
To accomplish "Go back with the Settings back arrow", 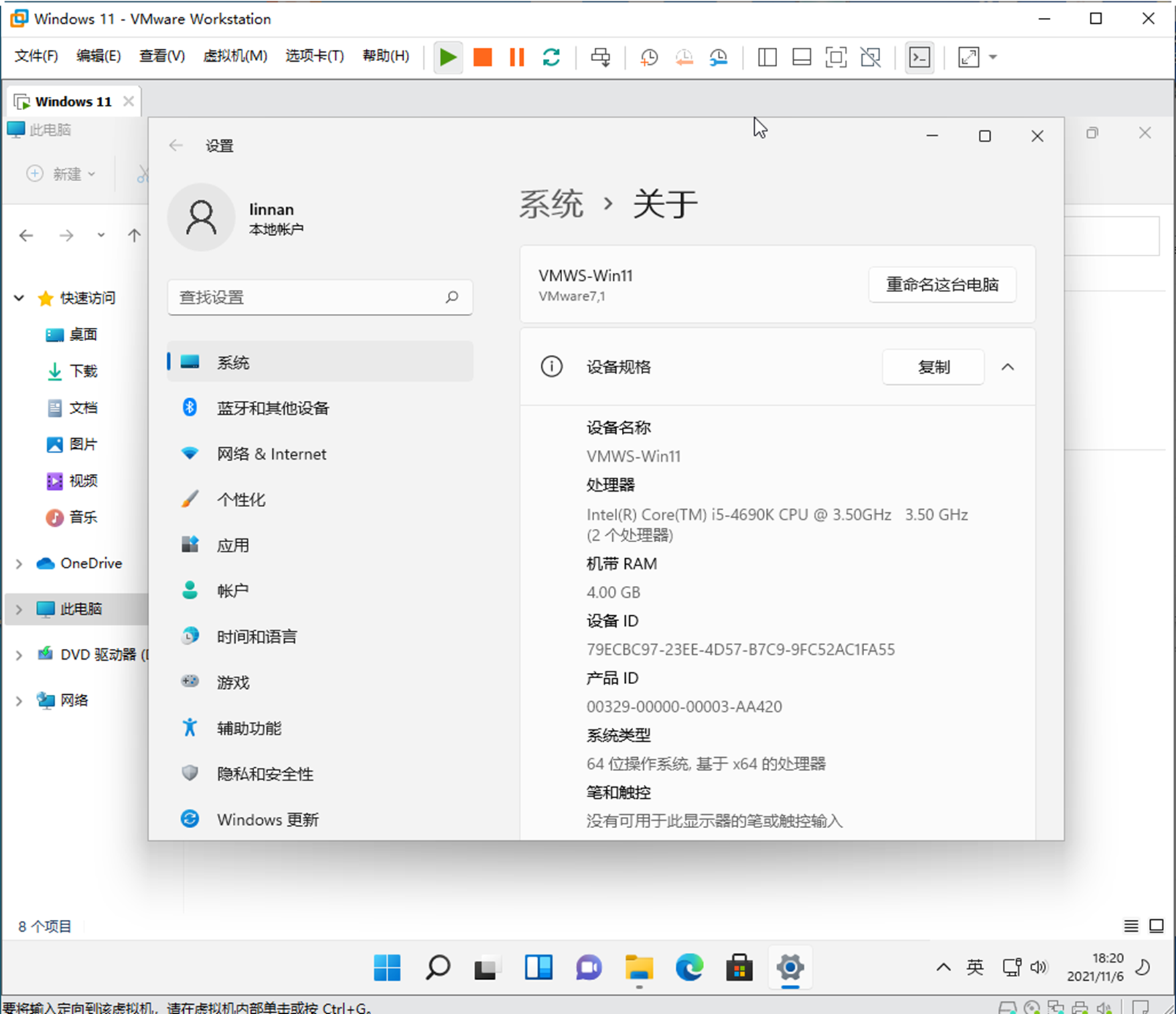I will [x=176, y=145].
